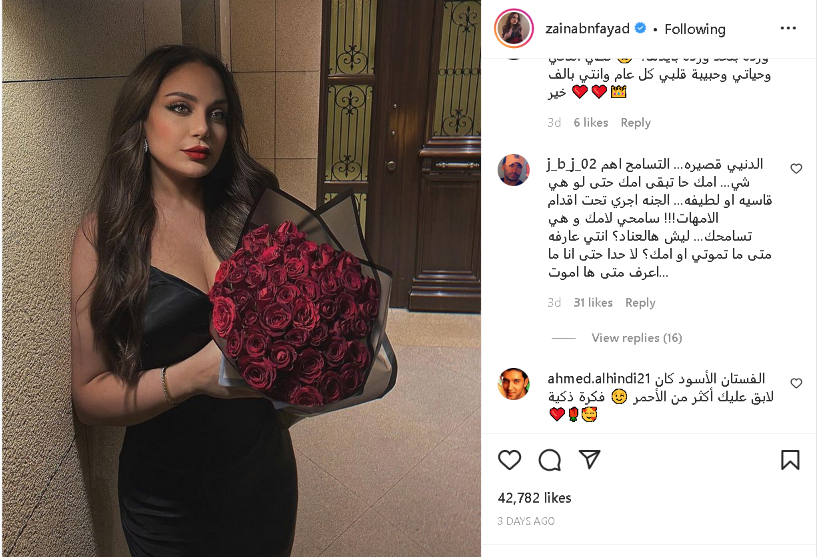Like the j_b_j_02 comment
This screenshot has width=817, height=557.
coord(796,168)
